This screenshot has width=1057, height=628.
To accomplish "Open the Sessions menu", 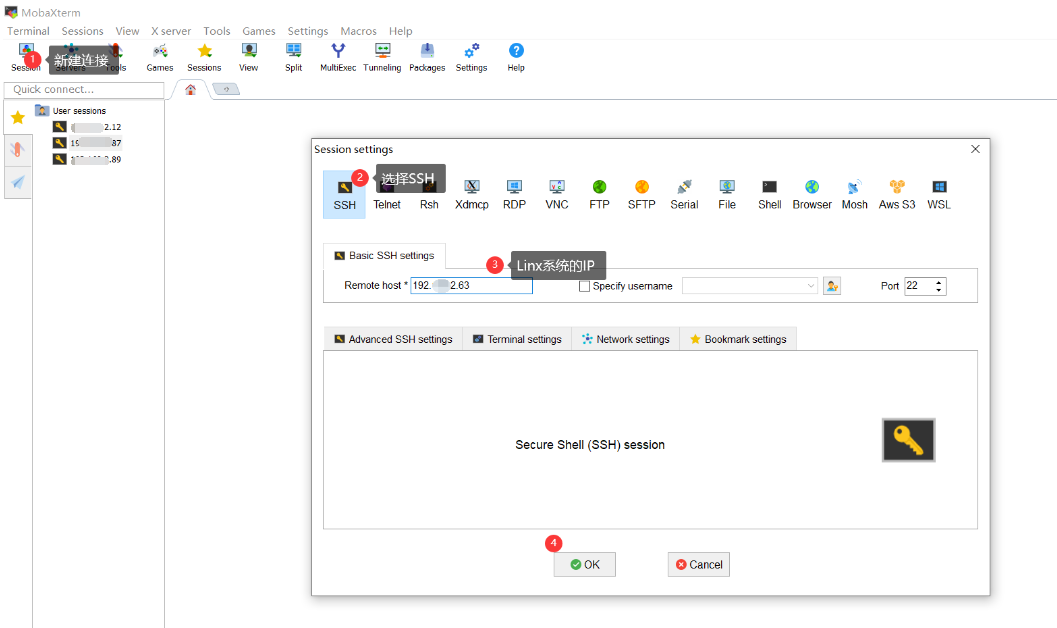I will click(x=82, y=31).
